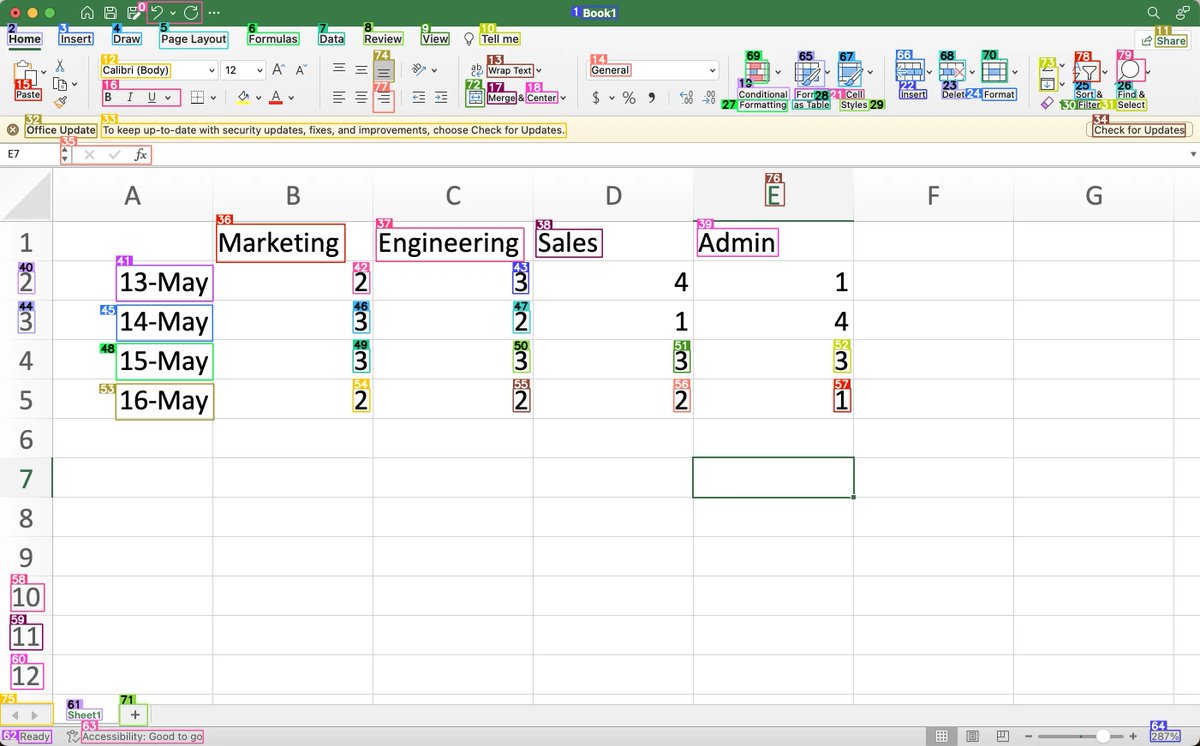Click the Check for Updates button

[x=1139, y=130]
